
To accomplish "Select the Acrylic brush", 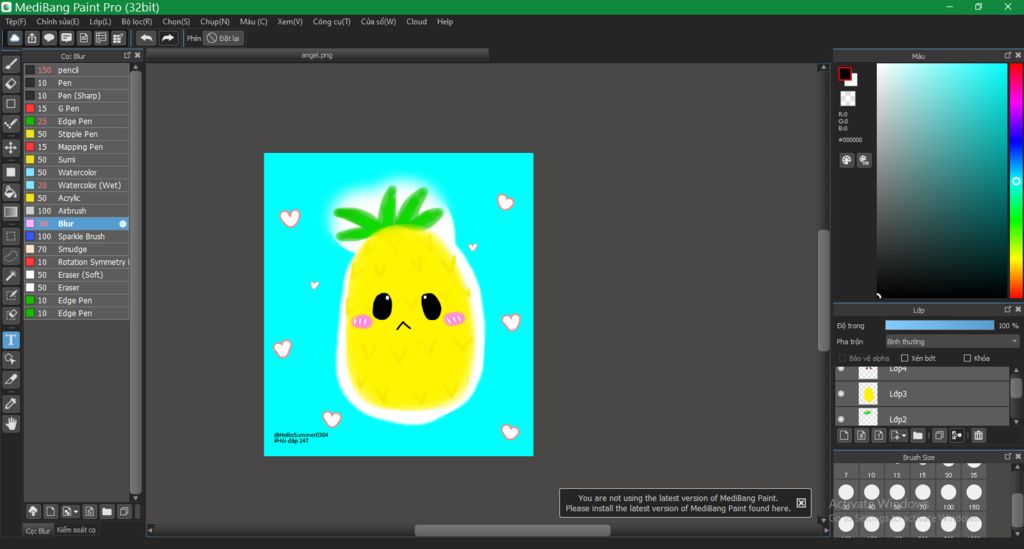I will pos(76,198).
